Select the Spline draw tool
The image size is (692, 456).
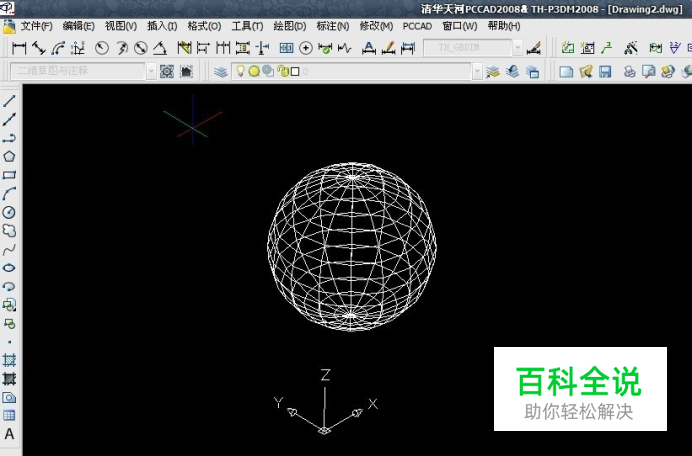pos(9,249)
